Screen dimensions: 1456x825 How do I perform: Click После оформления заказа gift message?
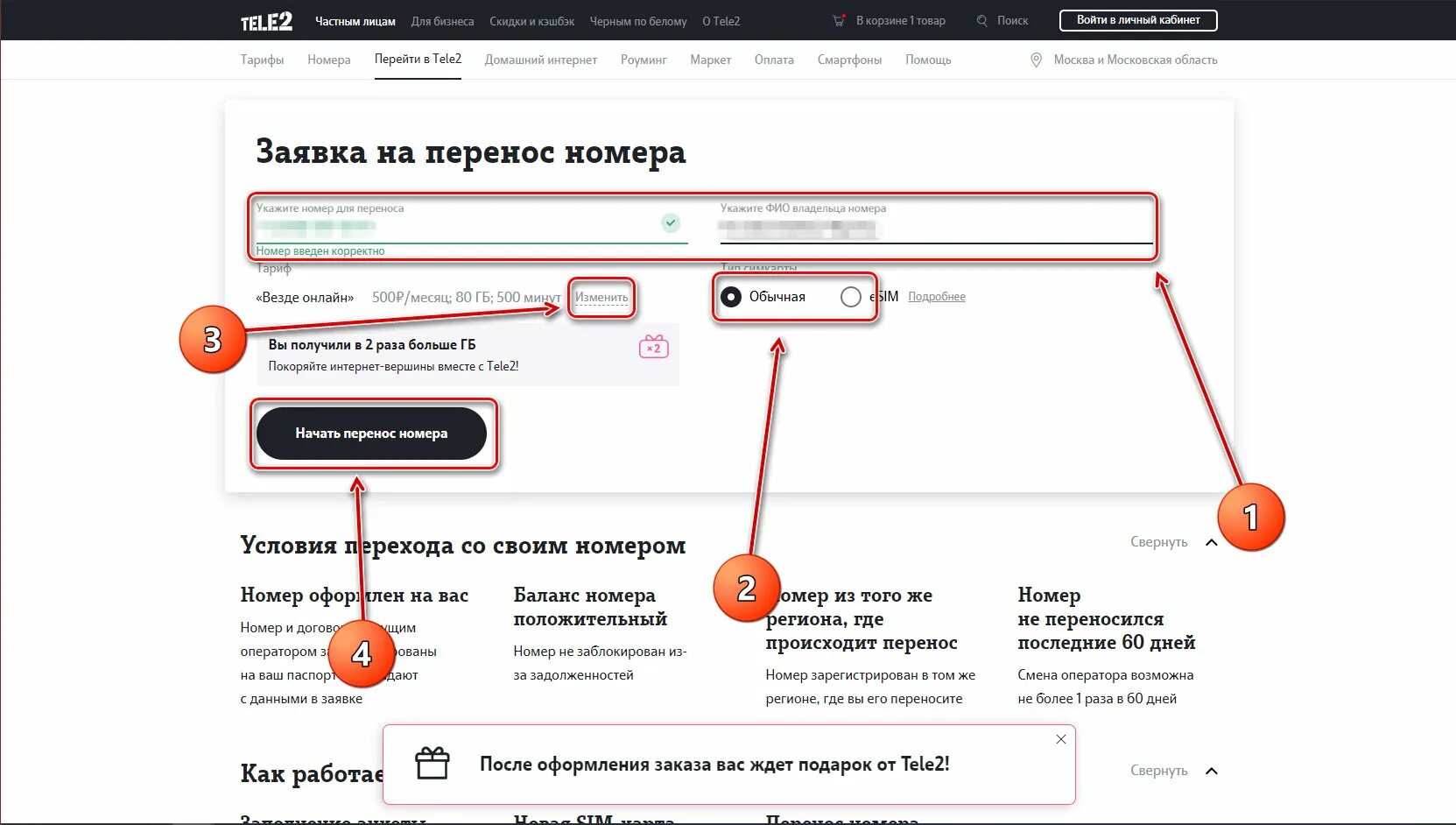(x=714, y=764)
